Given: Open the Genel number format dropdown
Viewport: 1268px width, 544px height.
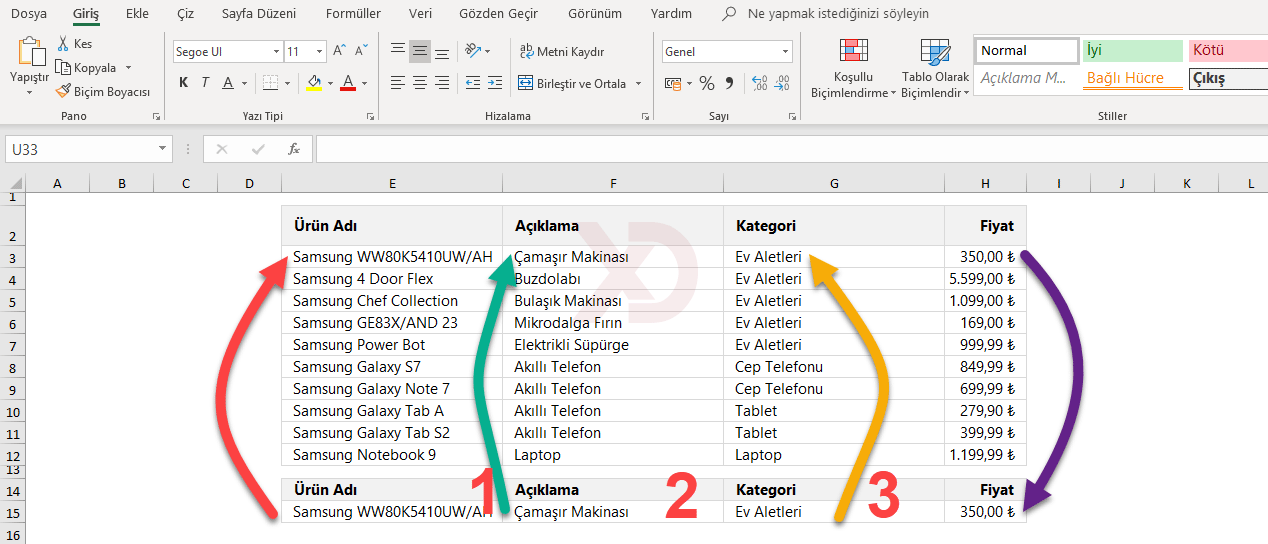Looking at the screenshot, I should click(785, 51).
